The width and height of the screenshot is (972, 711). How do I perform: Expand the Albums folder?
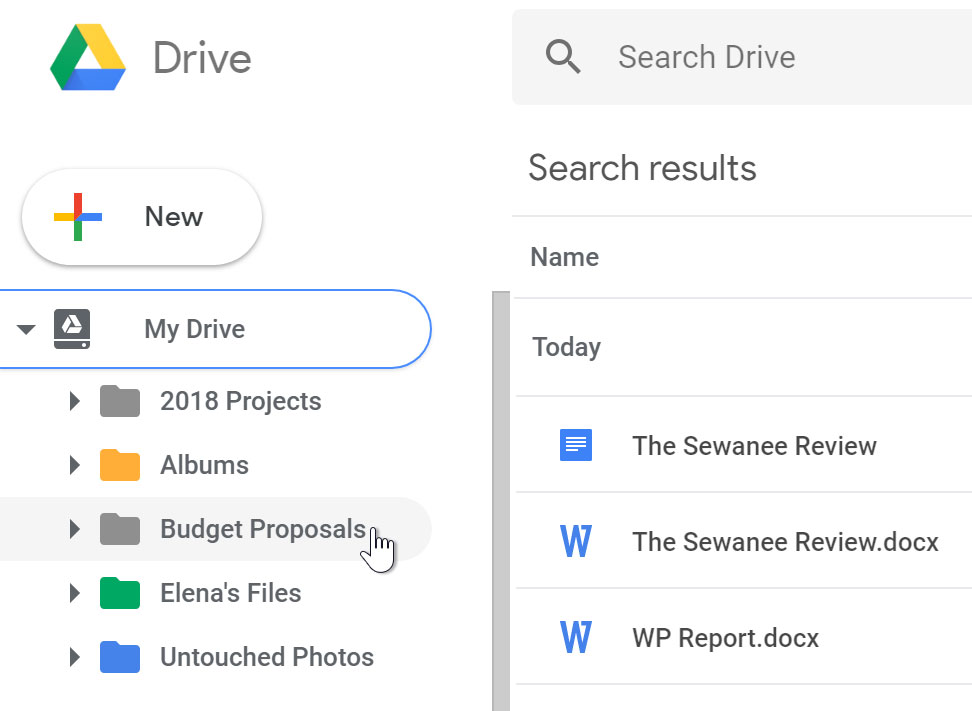click(74, 464)
